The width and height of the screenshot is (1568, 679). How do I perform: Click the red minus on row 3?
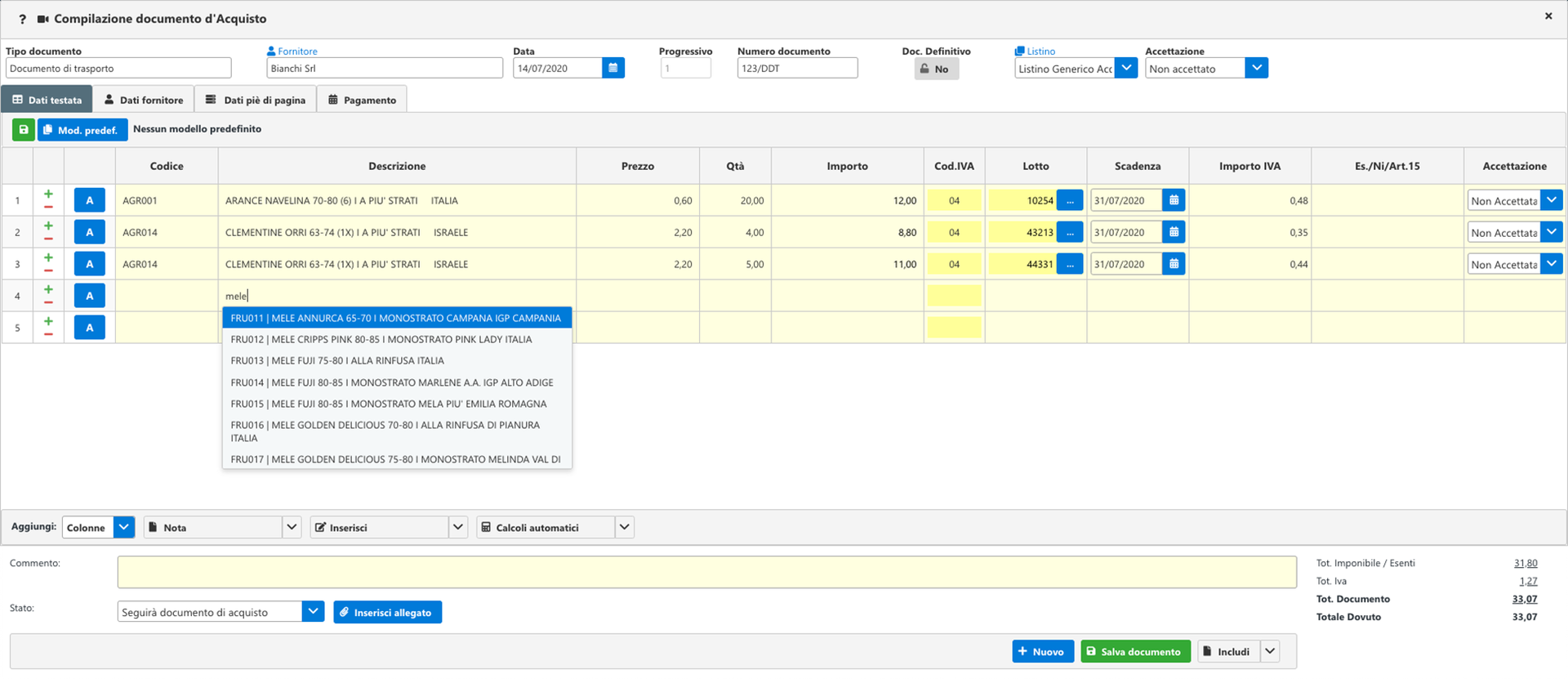pyautogui.click(x=48, y=271)
